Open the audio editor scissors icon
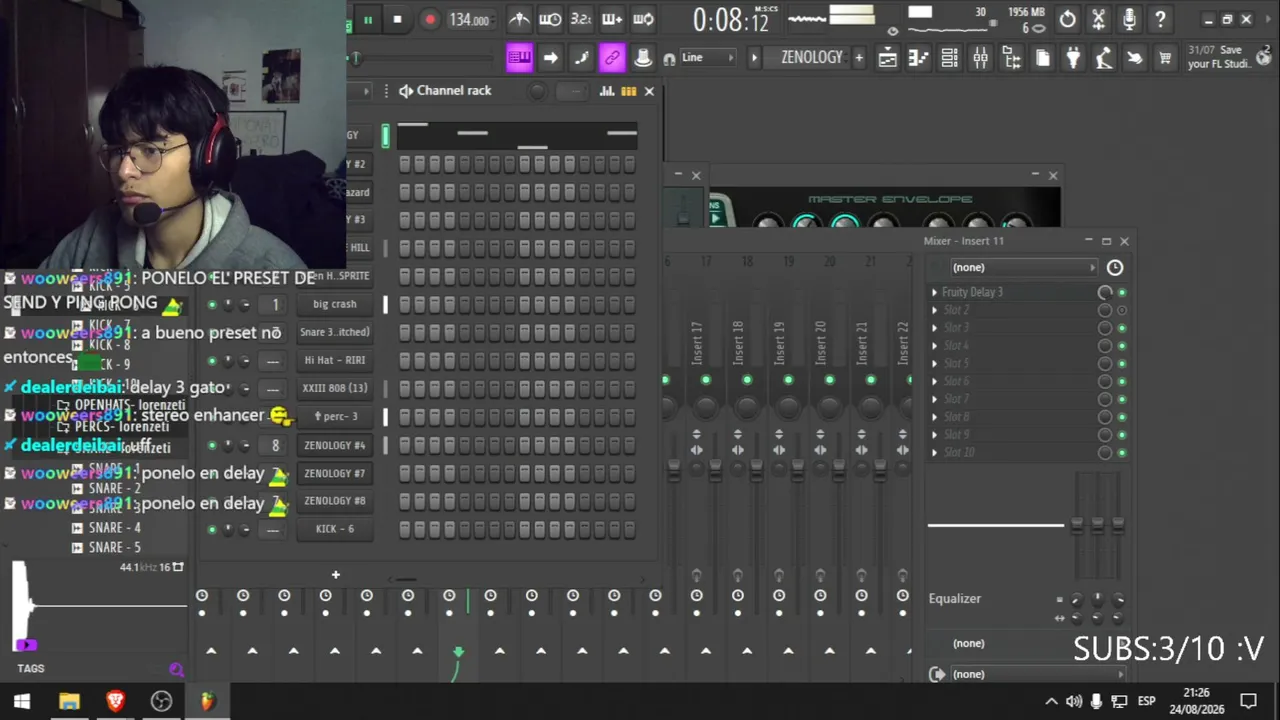Image resolution: width=1280 pixels, height=720 pixels. [x=1099, y=19]
